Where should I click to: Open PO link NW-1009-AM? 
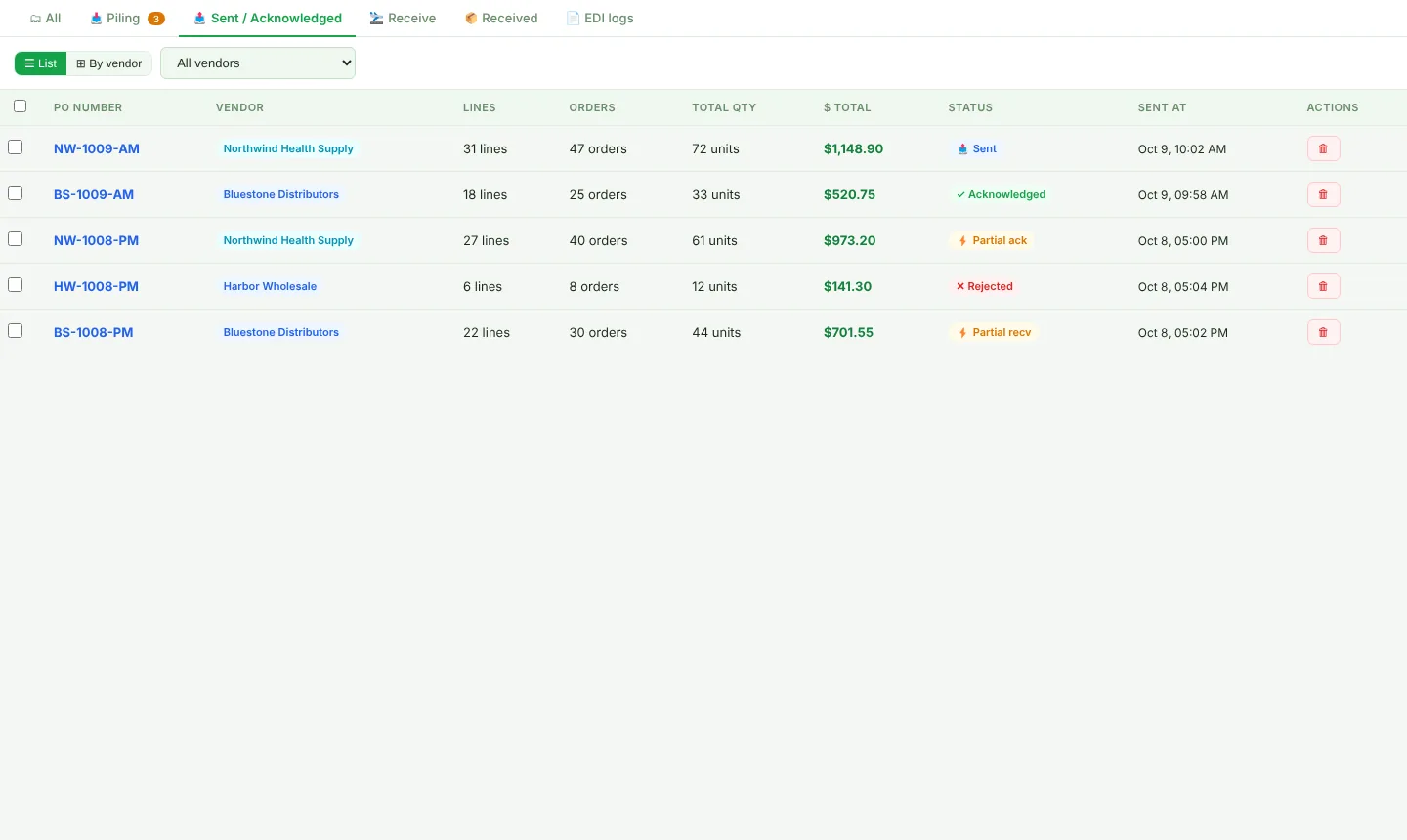click(97, 149)
